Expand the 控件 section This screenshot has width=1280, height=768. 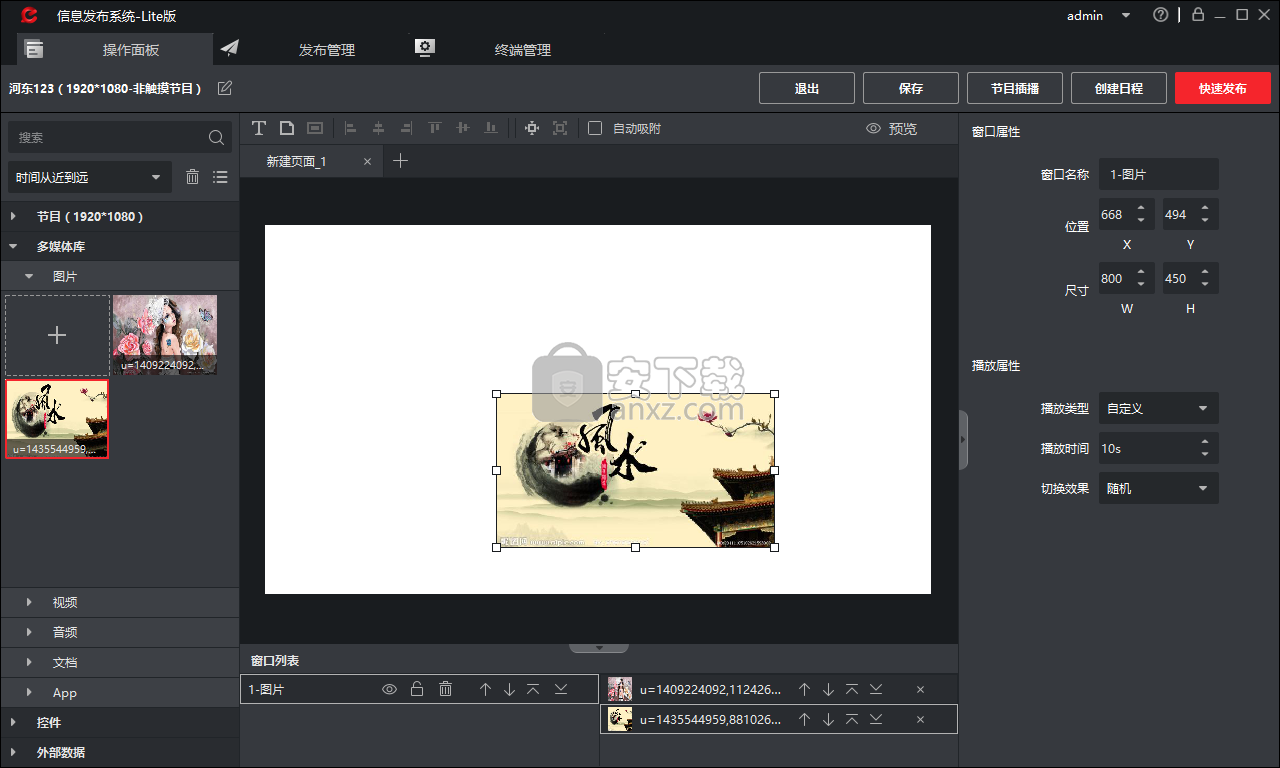point(14,722)
